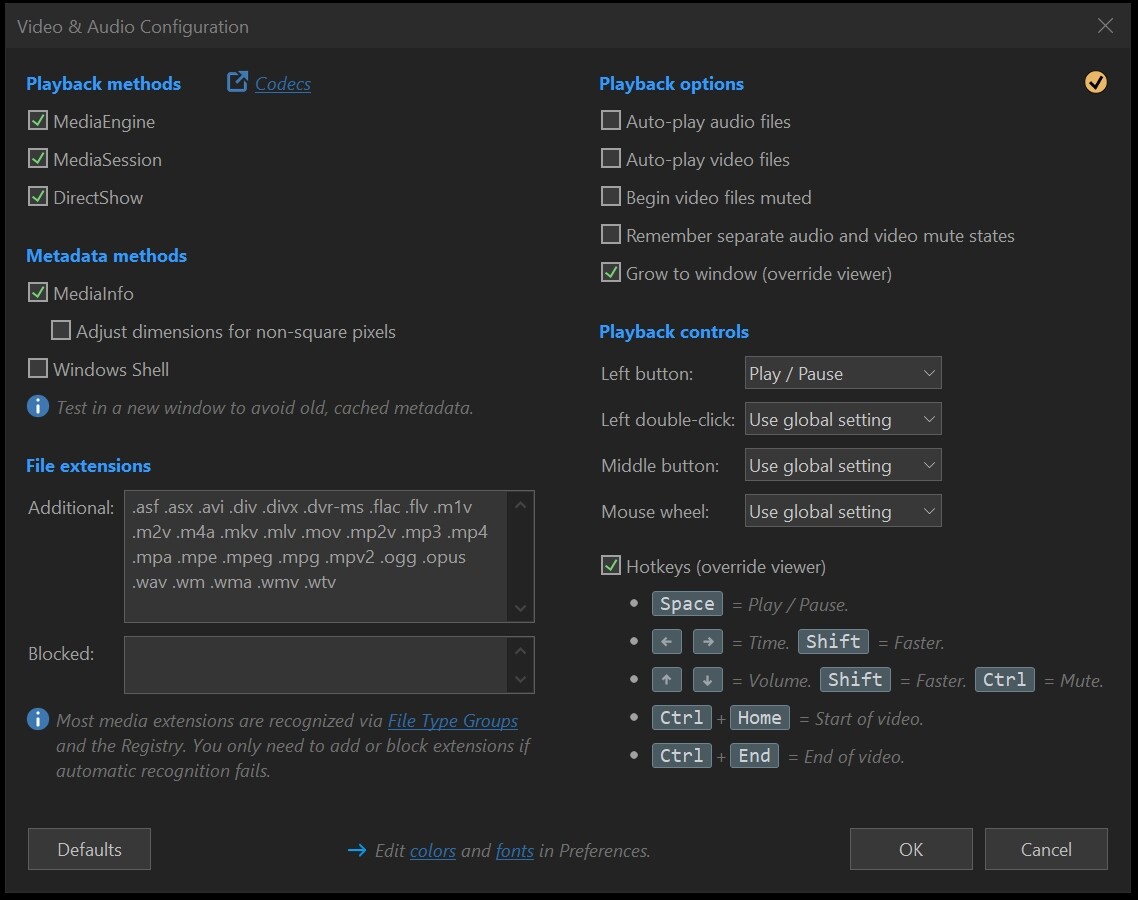Click the End key icon
Viewport: 1138px width, 900px height.
point(754,756)
